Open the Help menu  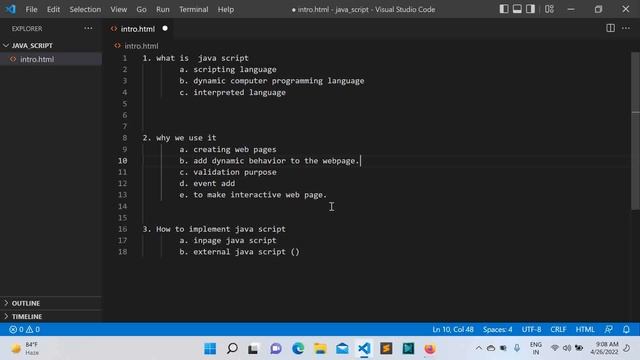[226, 9]
